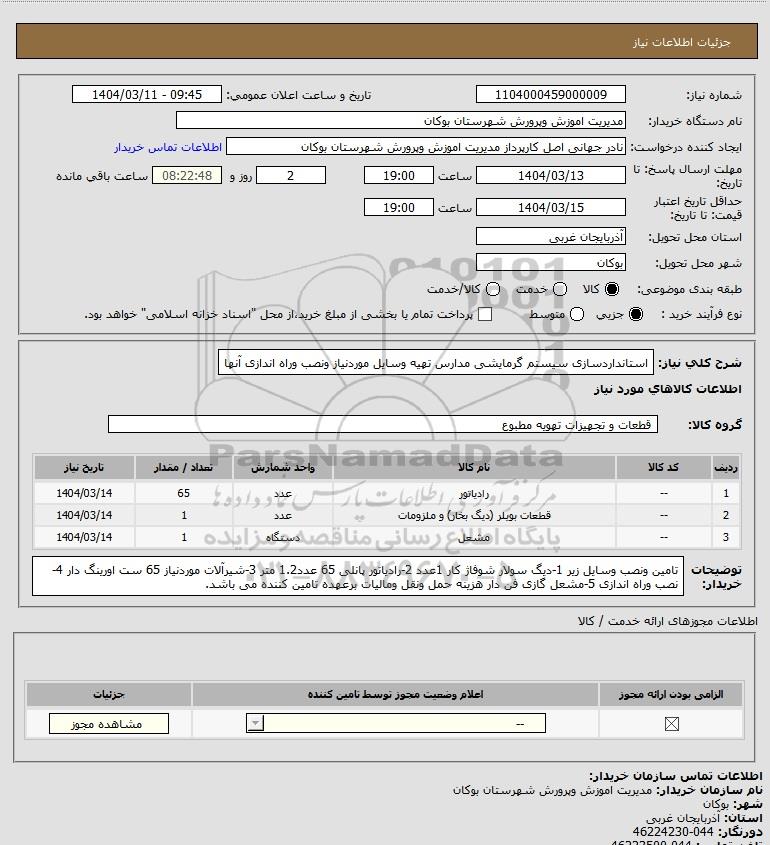Click the جزئیات column header

(109, 694)
